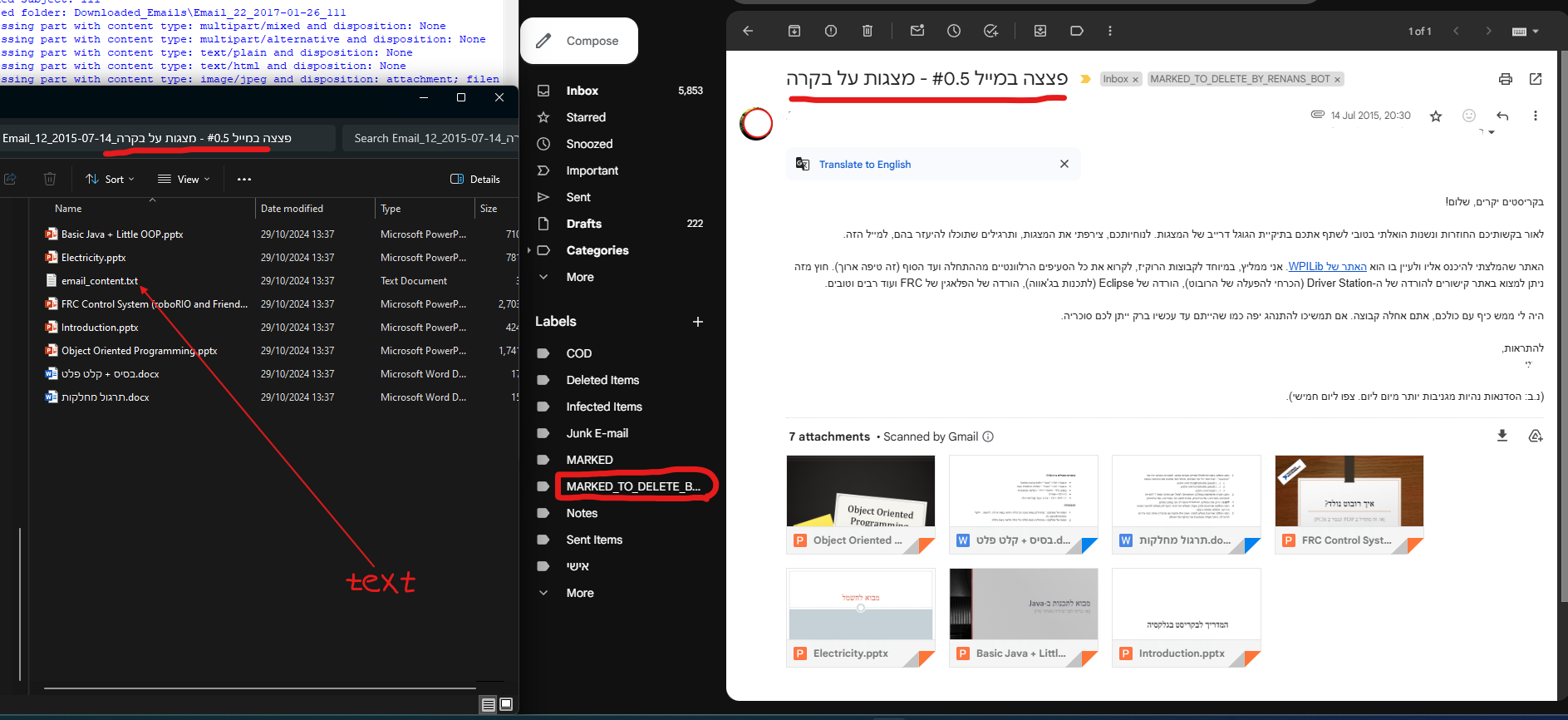The image size is (1568, 720).
Task: Add email to Tasks icon
Action: point(990,31)
